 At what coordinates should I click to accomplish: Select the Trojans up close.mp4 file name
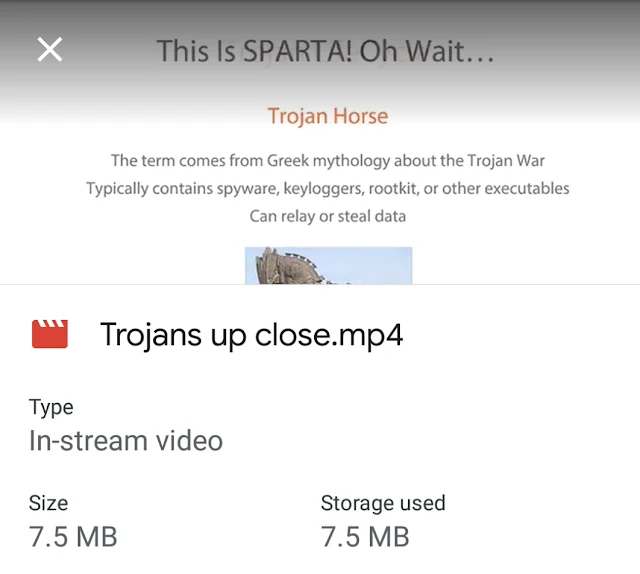pos(252,335)
